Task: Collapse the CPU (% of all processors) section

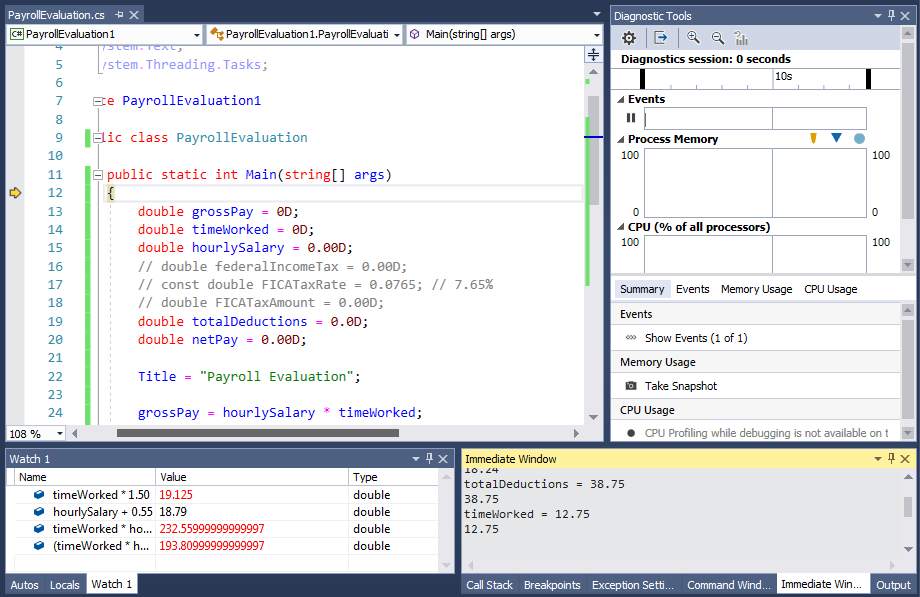Action: pyautogui.click(x=621, y=227)
